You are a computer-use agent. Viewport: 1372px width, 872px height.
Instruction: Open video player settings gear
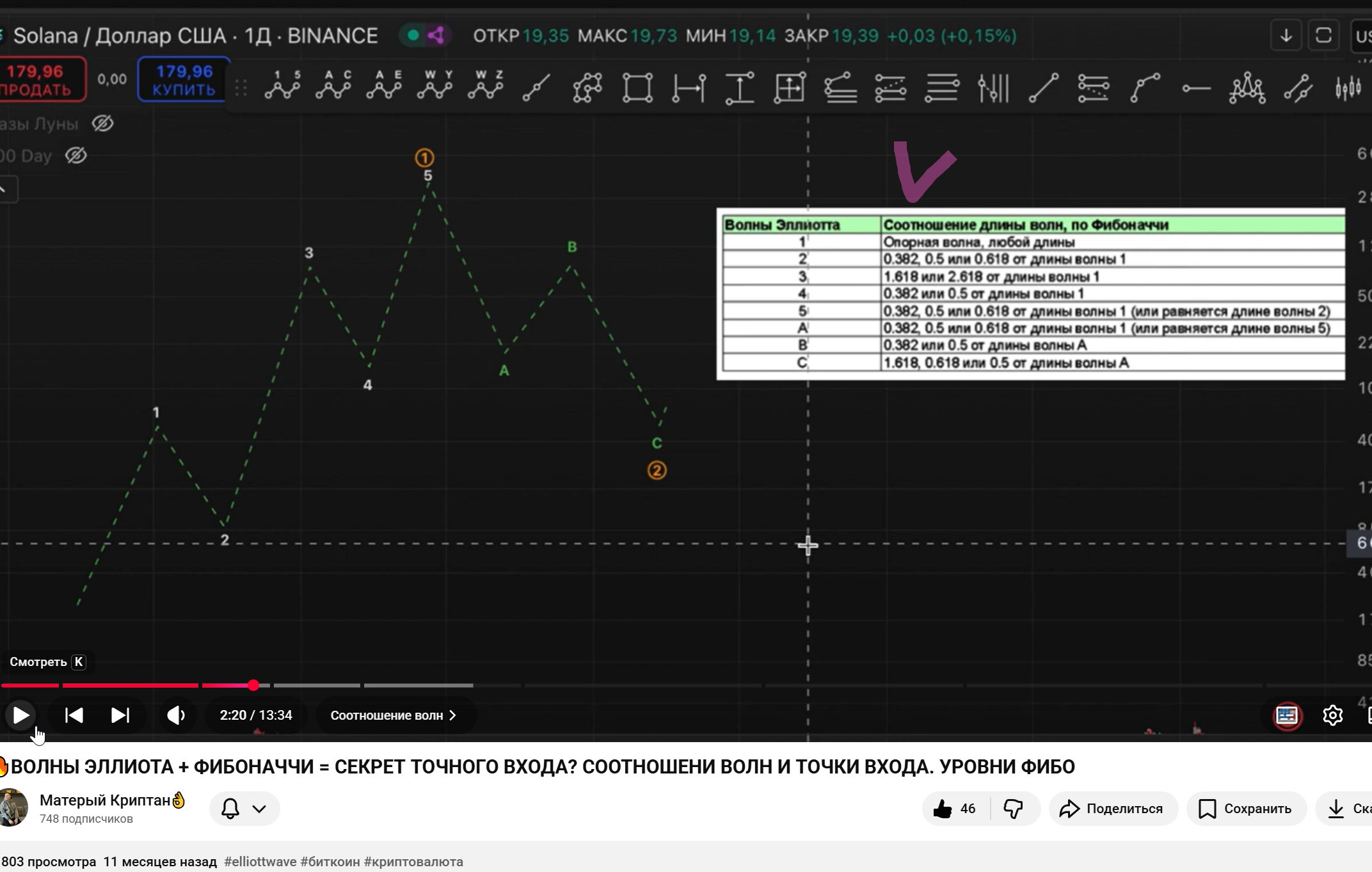[1332, 715]
